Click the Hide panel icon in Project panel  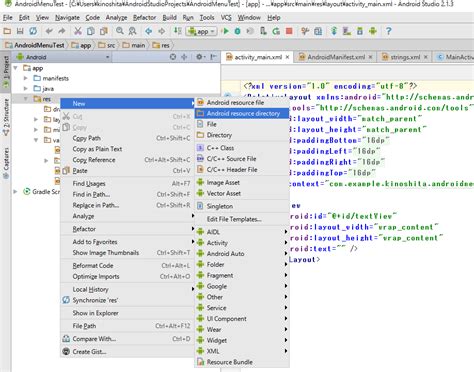click(213, 57)
